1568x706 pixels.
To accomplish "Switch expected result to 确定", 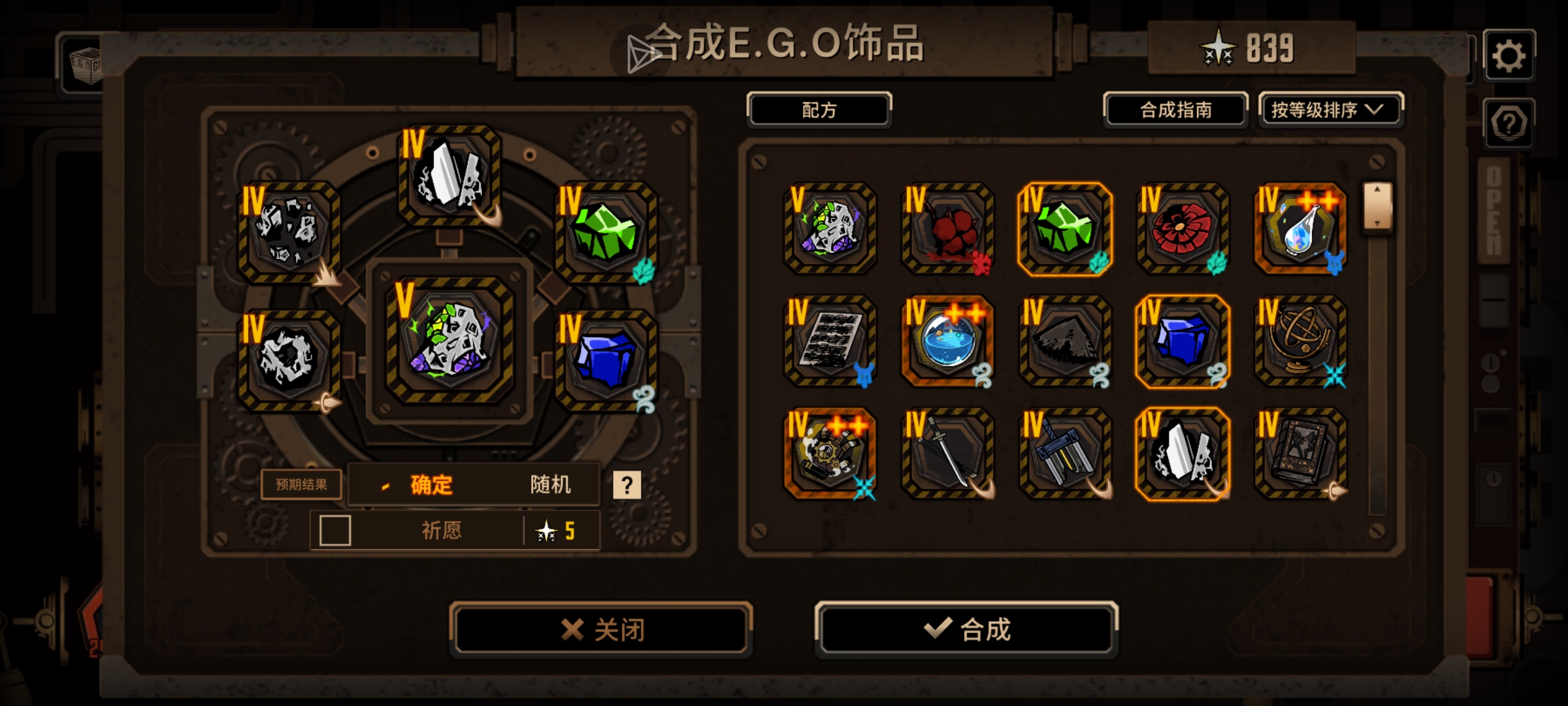I will [x=431, y=484].
